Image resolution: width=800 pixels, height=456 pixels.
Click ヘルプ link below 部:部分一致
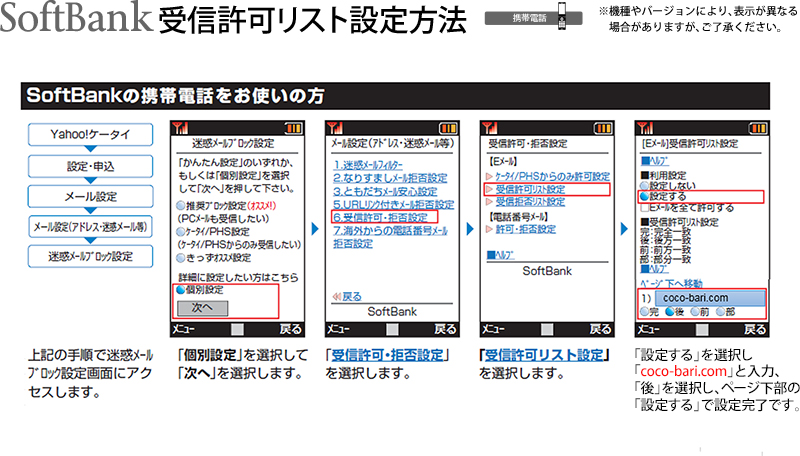point(654,269)
